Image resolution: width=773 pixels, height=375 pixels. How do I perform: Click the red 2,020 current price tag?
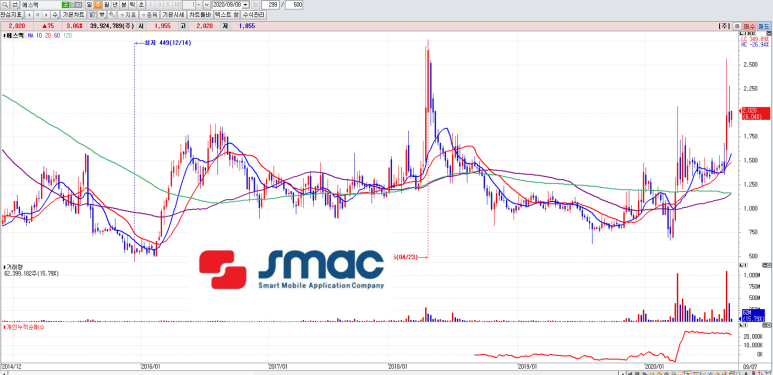[x=755, y=113]
